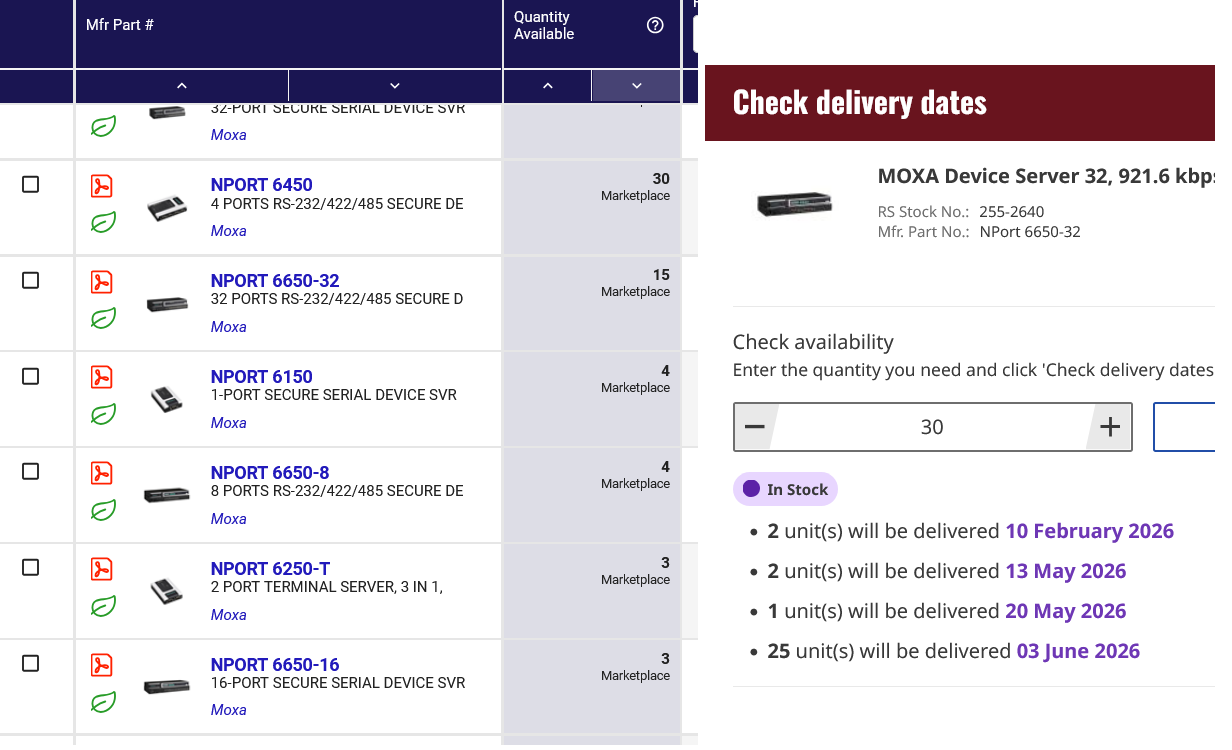Screen dimensions: 1232x750
Task: Click the quantity input field showing 30
Action: point(932,427)
